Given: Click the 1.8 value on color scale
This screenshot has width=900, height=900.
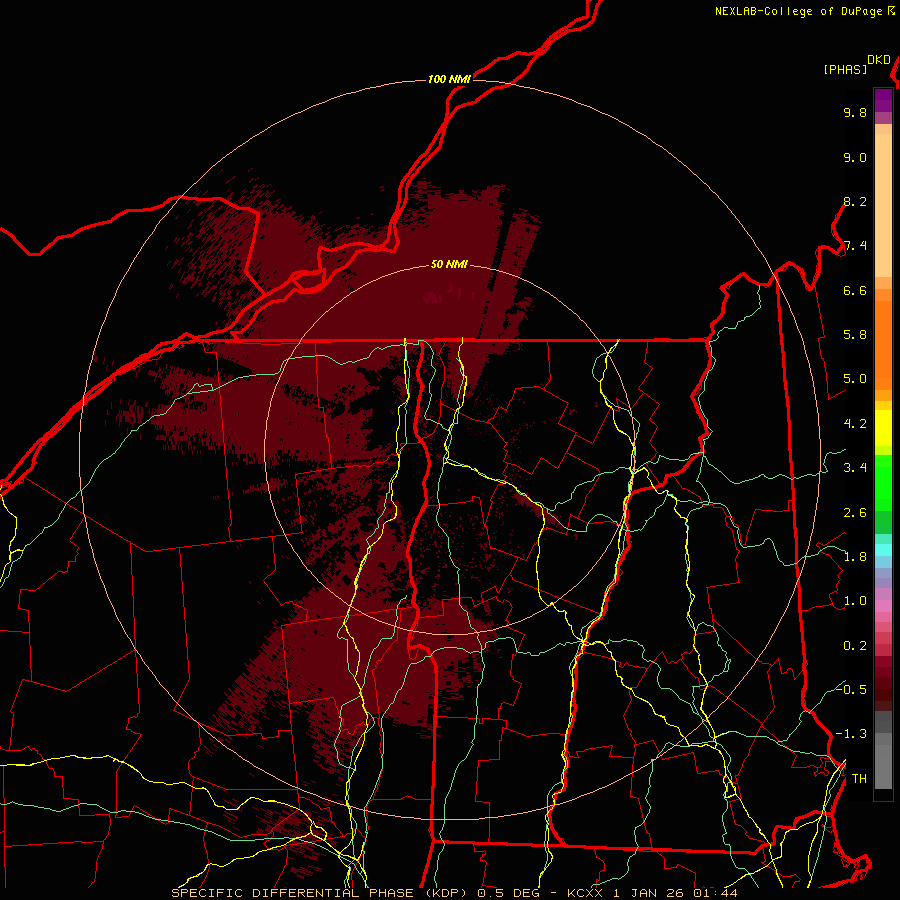Looking at the screenshot, I should 855,557.
